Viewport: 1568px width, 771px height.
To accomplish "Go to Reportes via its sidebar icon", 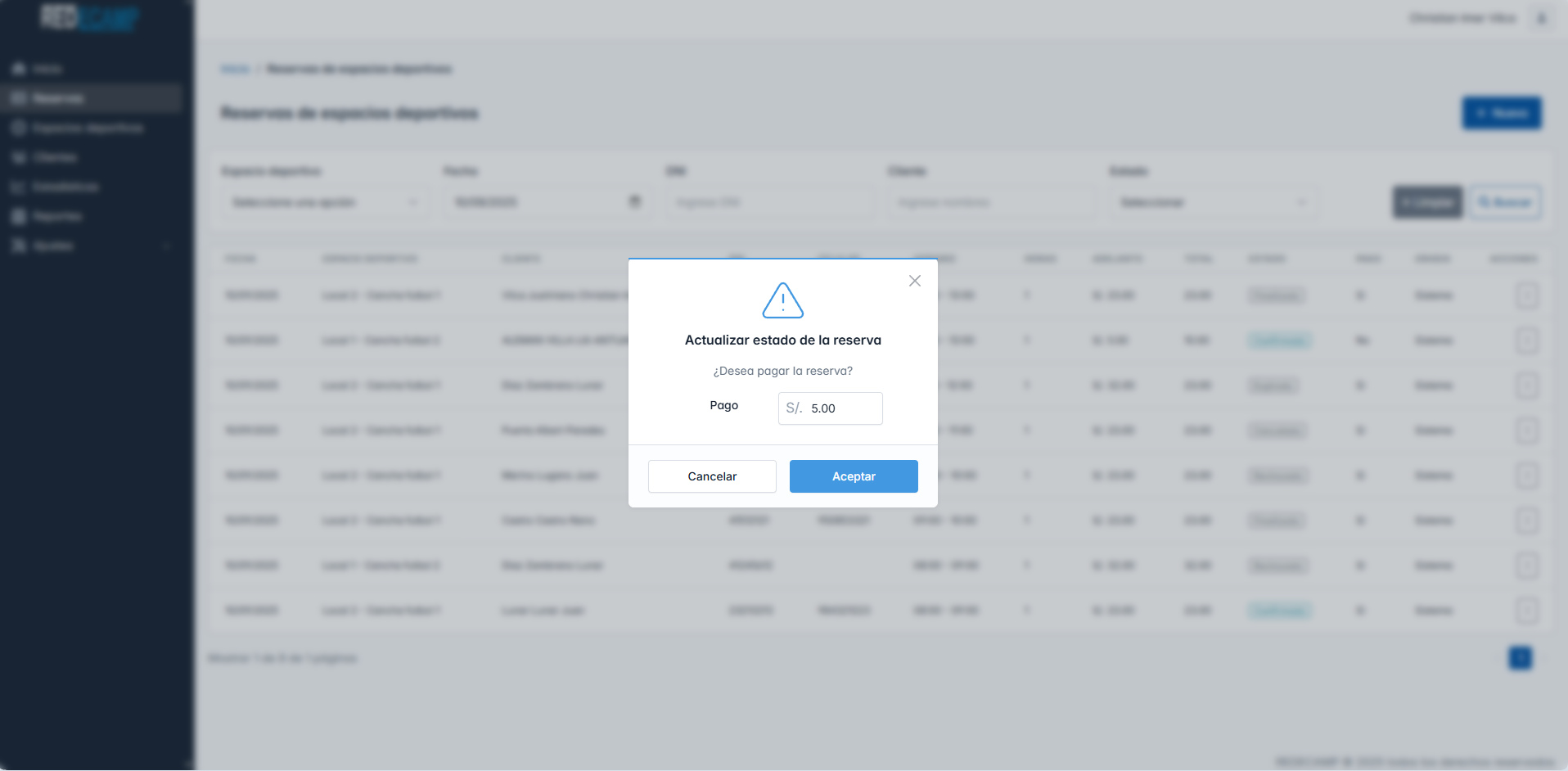I will click(x=19, y=216).
